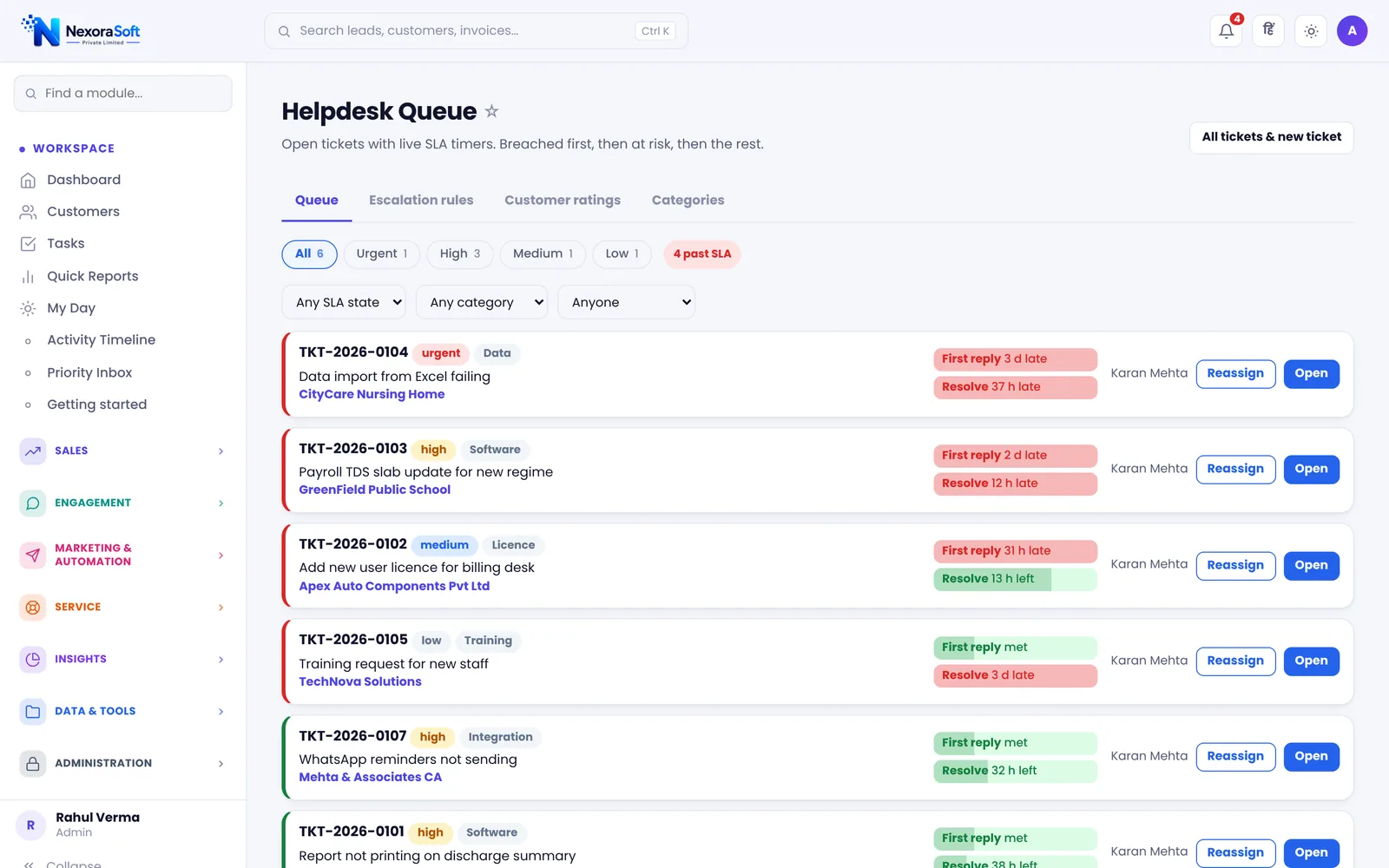The image size is (1389, 868).
Task: Filter tickets by Low priority chip
Action: (x=622, y=254)
